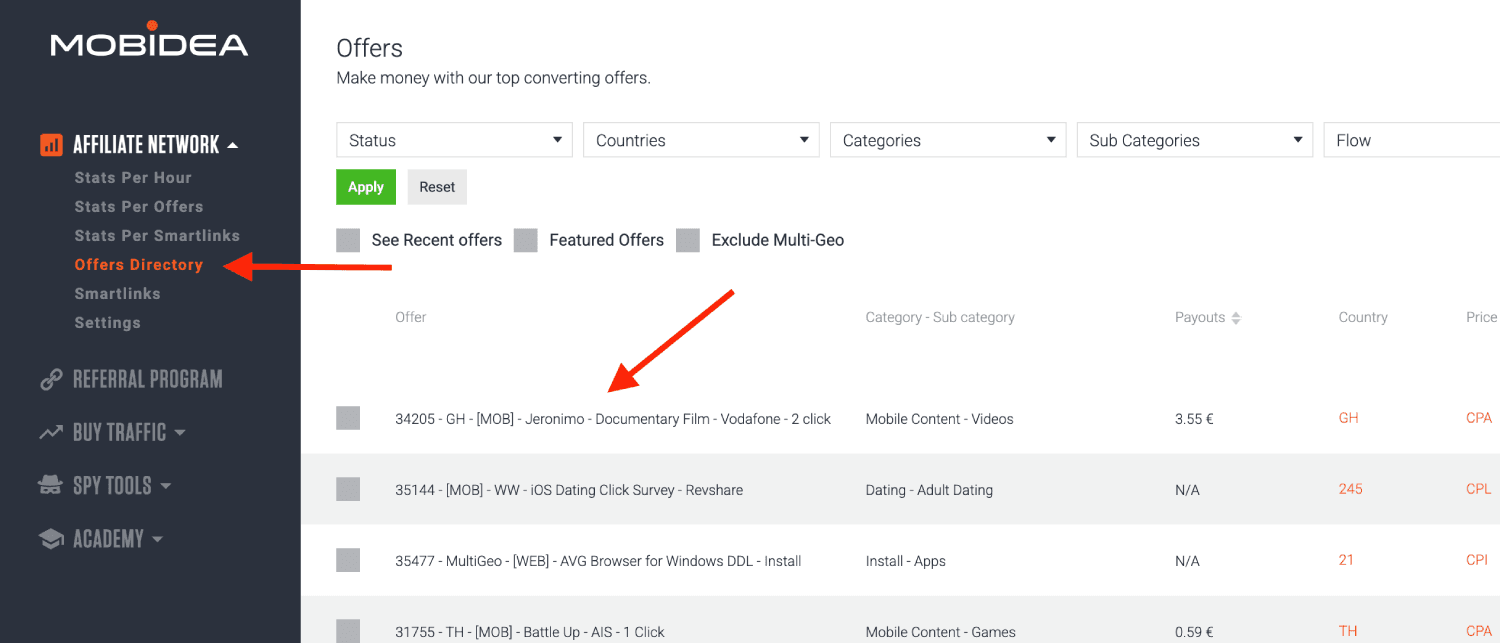The image size is (1500, 643).
Task: Click CPA price for Battle Up offer
Action: click(1479, 632)
